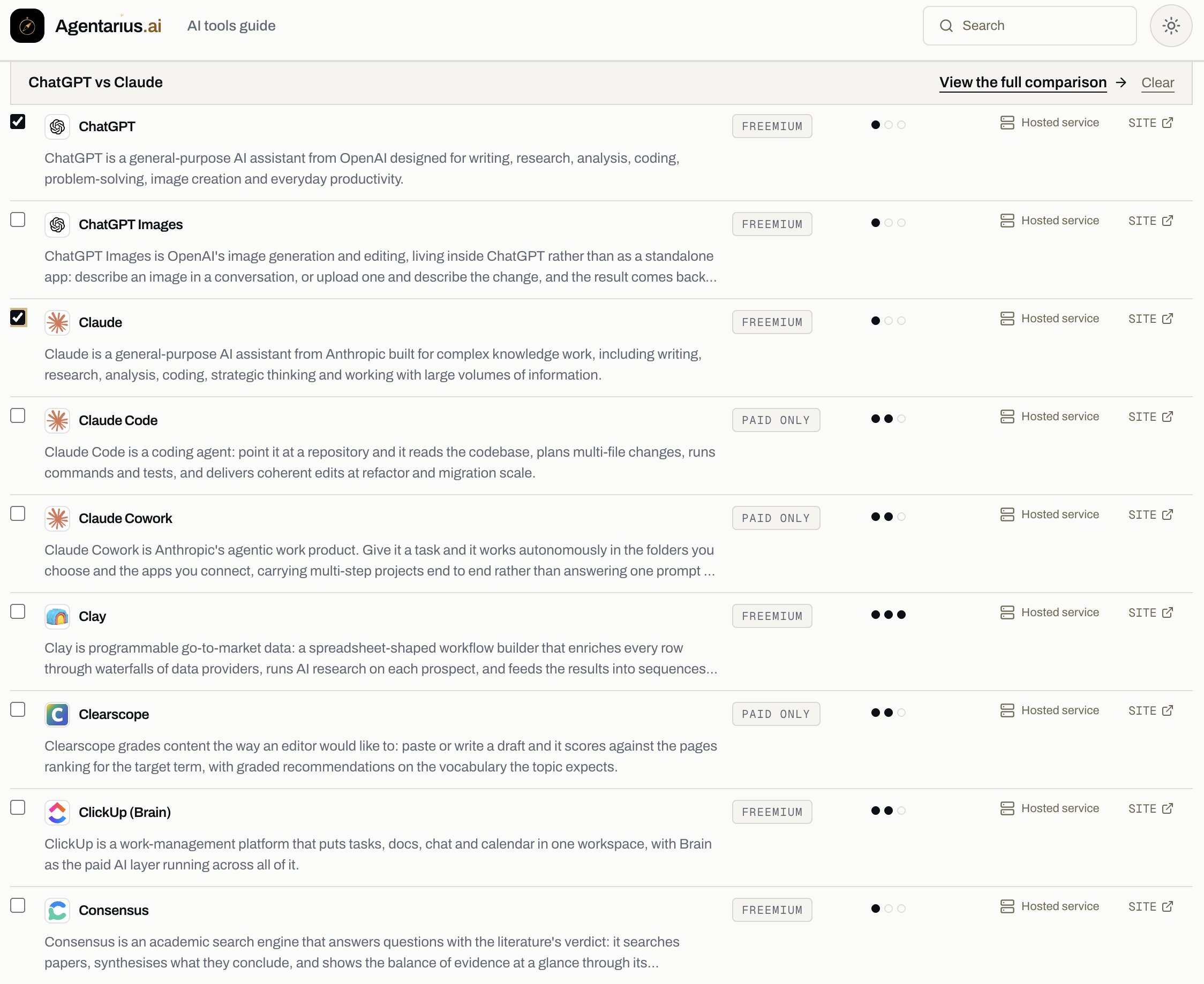Click the Clearscope tool name

point(114,715)
